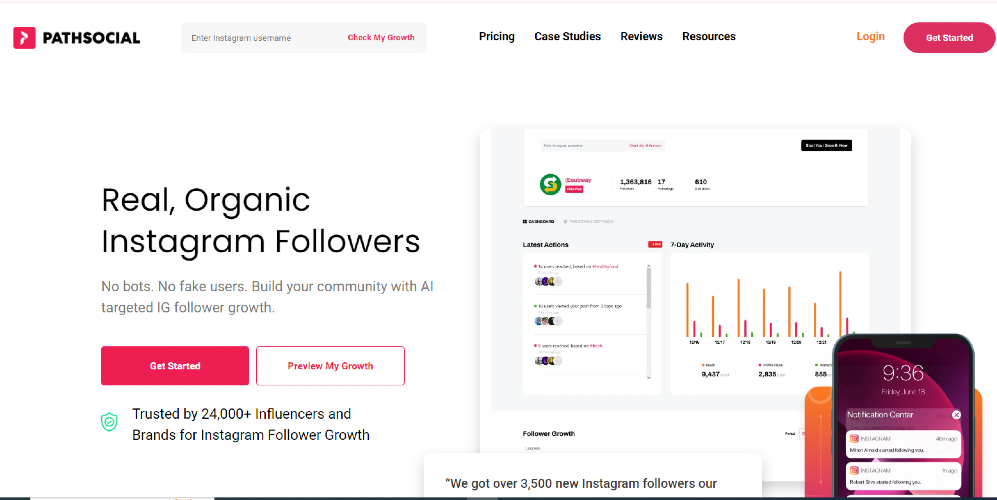Focus the Enter Instagram username field
Screen dimensions: 997x500
pos(262,38)
